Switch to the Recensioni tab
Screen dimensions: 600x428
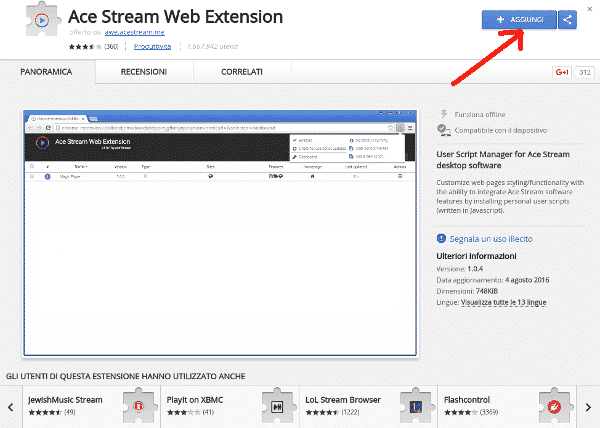(144, 72)
